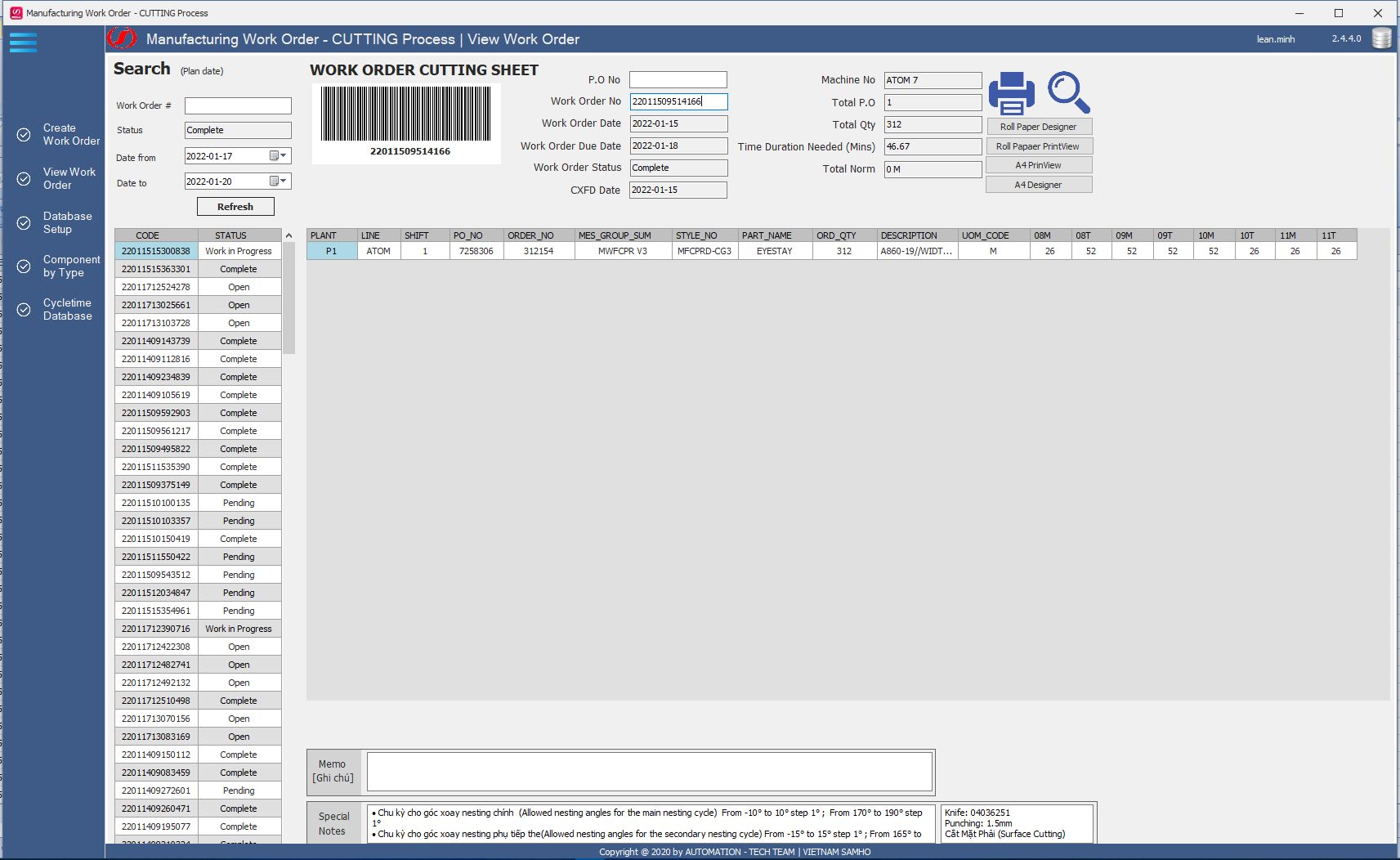The image size is (1400, 860).
Task: Expand the Date to calendar dropdown
Action: pyautogui.click(x=278, y=181)
